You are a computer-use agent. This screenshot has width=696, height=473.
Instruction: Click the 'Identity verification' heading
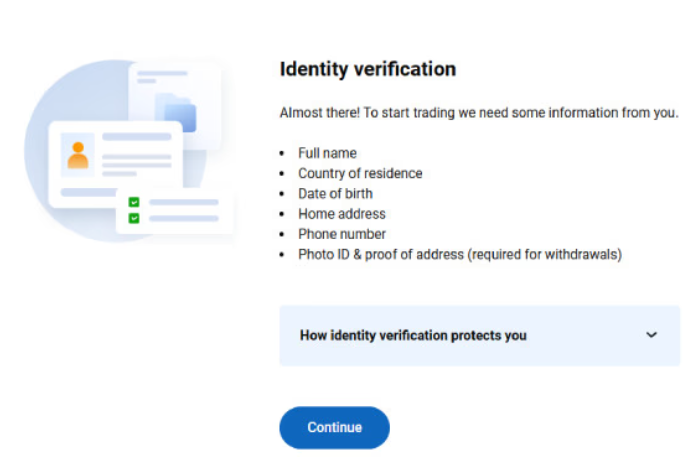[367, 70]
